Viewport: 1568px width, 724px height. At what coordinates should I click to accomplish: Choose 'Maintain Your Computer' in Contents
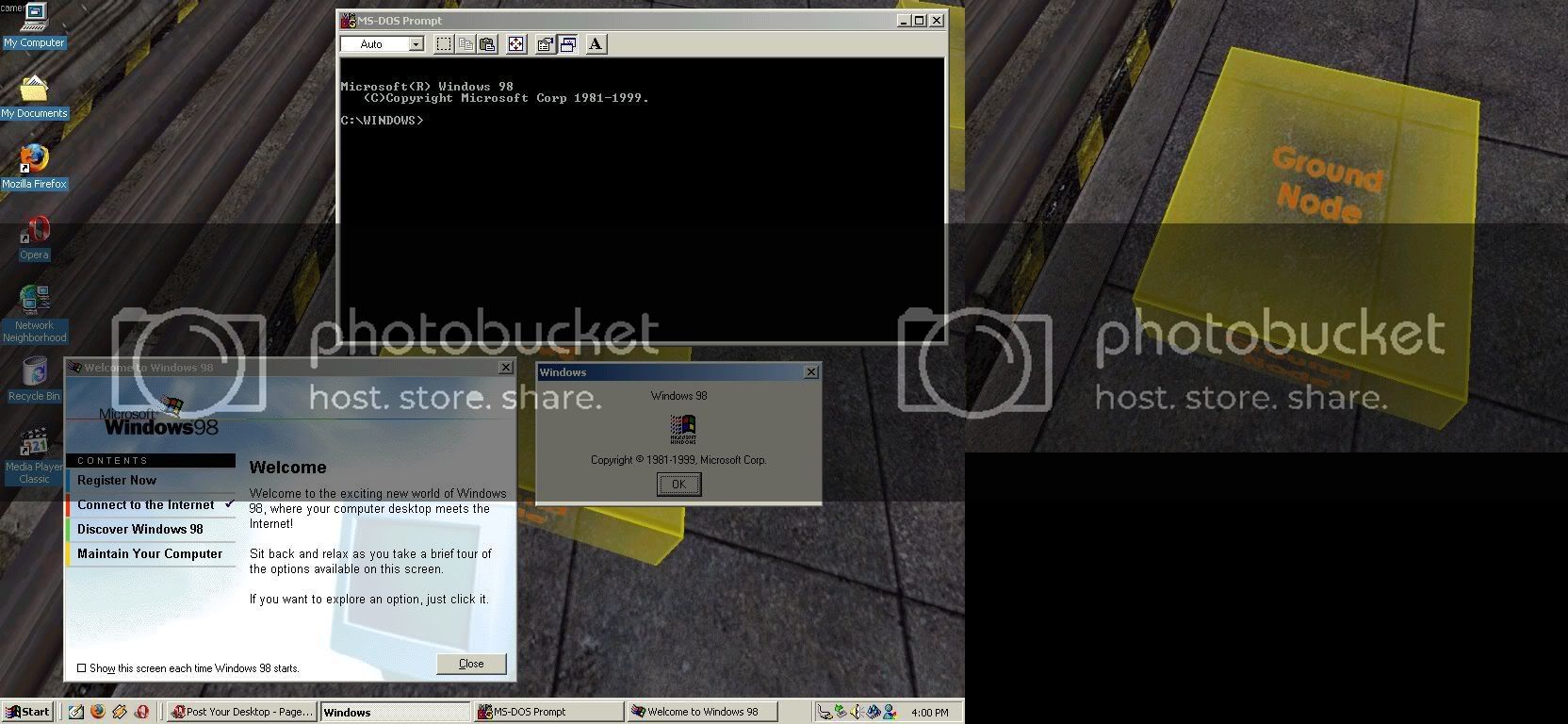click(149, 554)
